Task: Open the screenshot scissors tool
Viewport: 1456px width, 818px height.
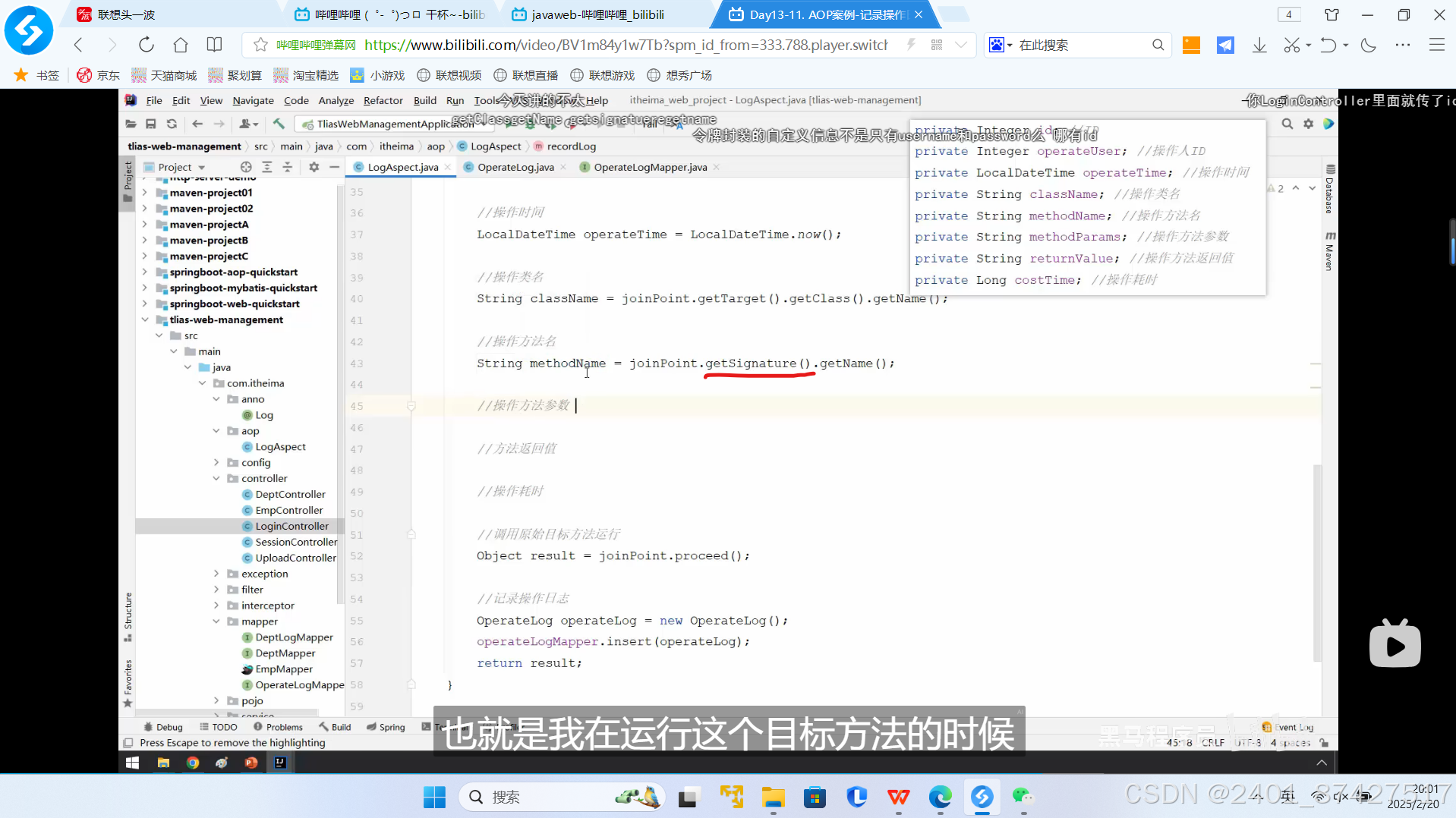Action: click(x=1291, y=46)
